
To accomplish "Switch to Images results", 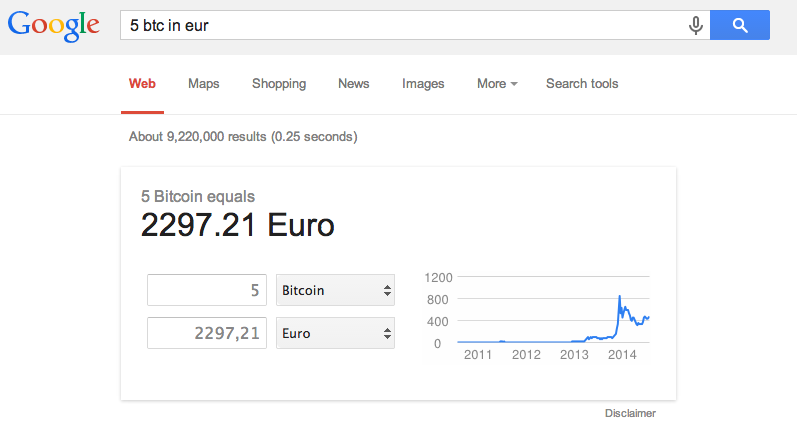I will pyautogui.click(x=423, y=84).
